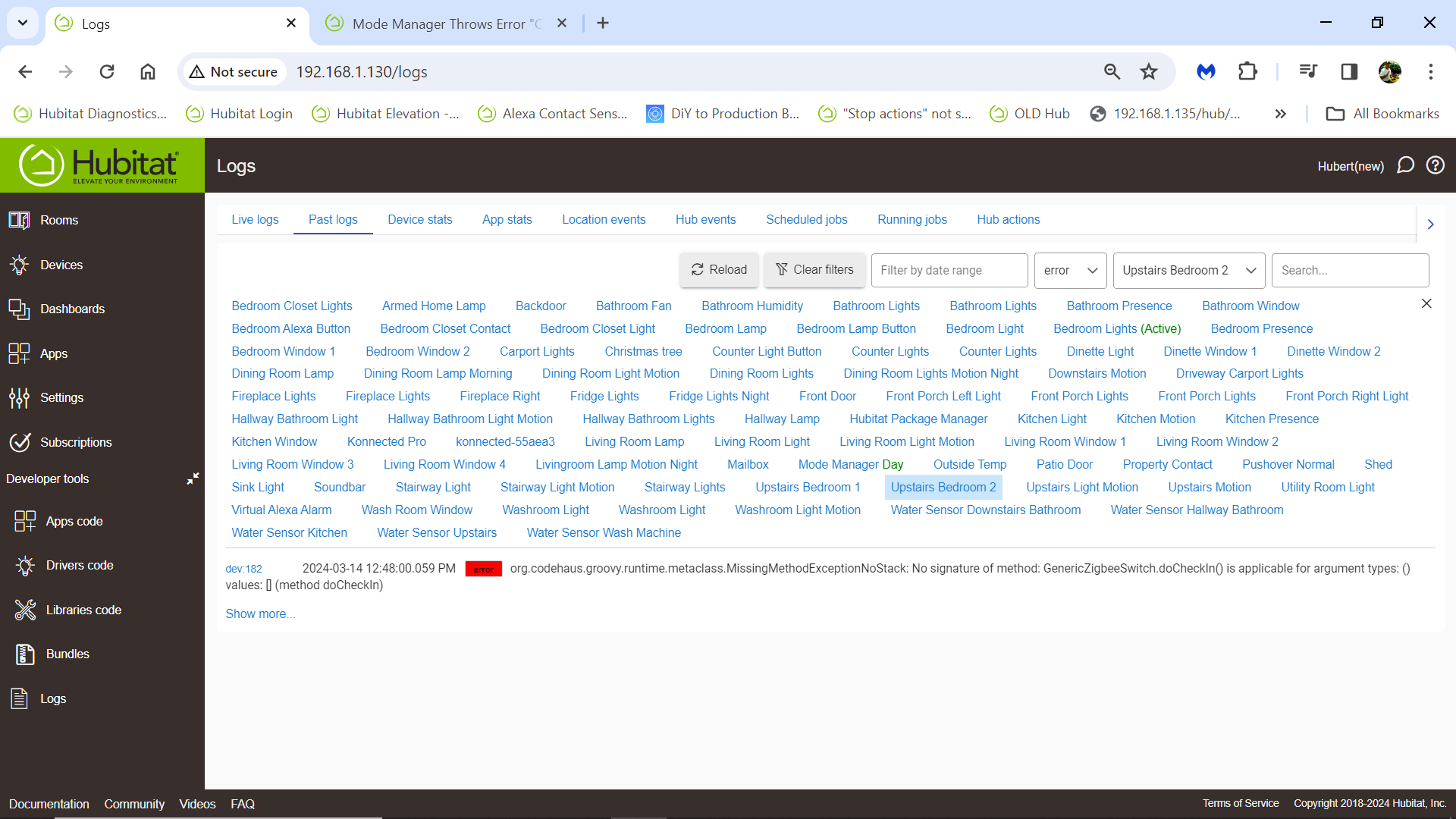This screenshot has height=819, width=1456.
Task: Open the Documentation footer link
Action: (49, 804)
